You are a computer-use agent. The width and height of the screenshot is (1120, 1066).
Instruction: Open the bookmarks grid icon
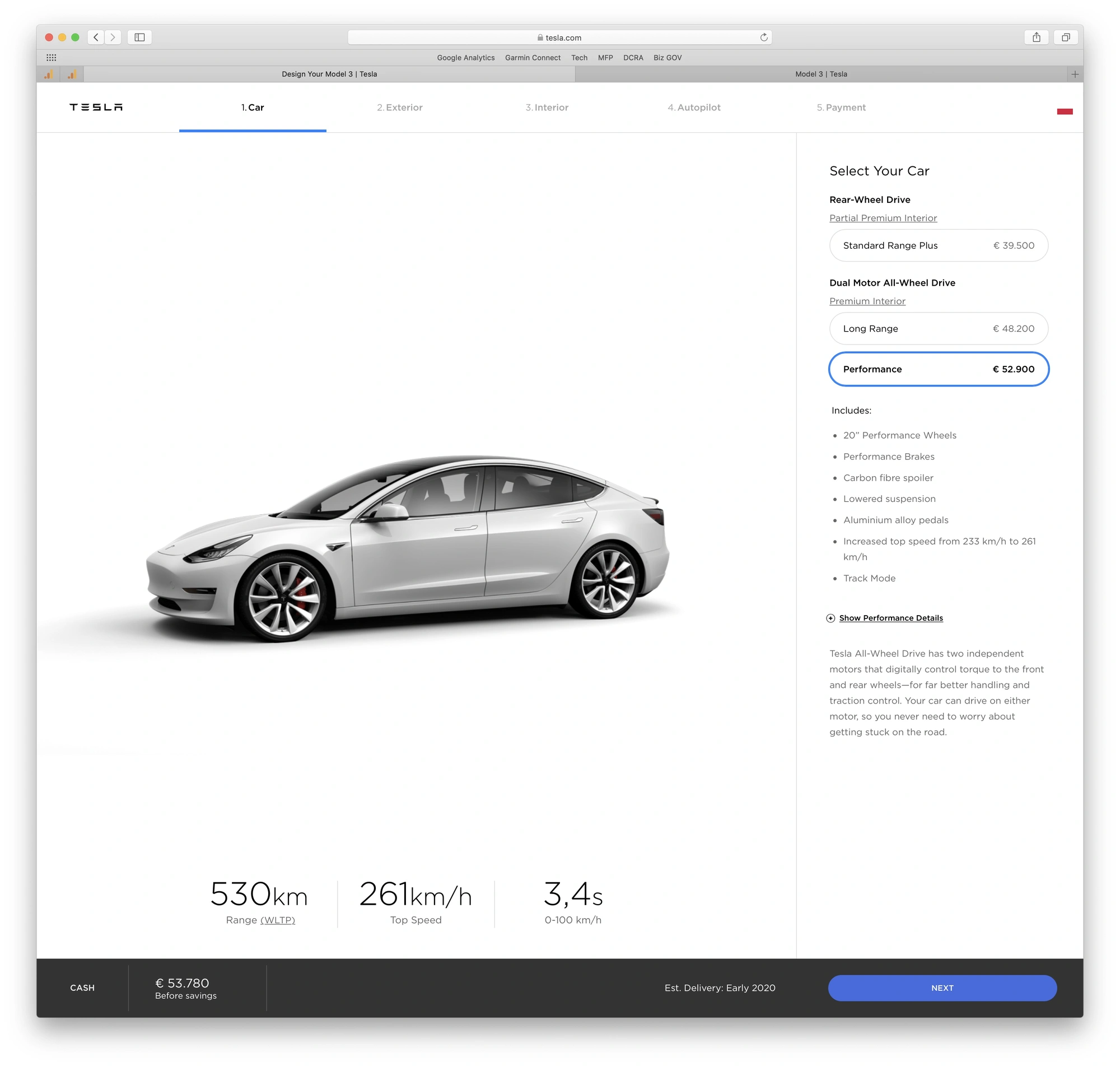(x=51, y=58)
